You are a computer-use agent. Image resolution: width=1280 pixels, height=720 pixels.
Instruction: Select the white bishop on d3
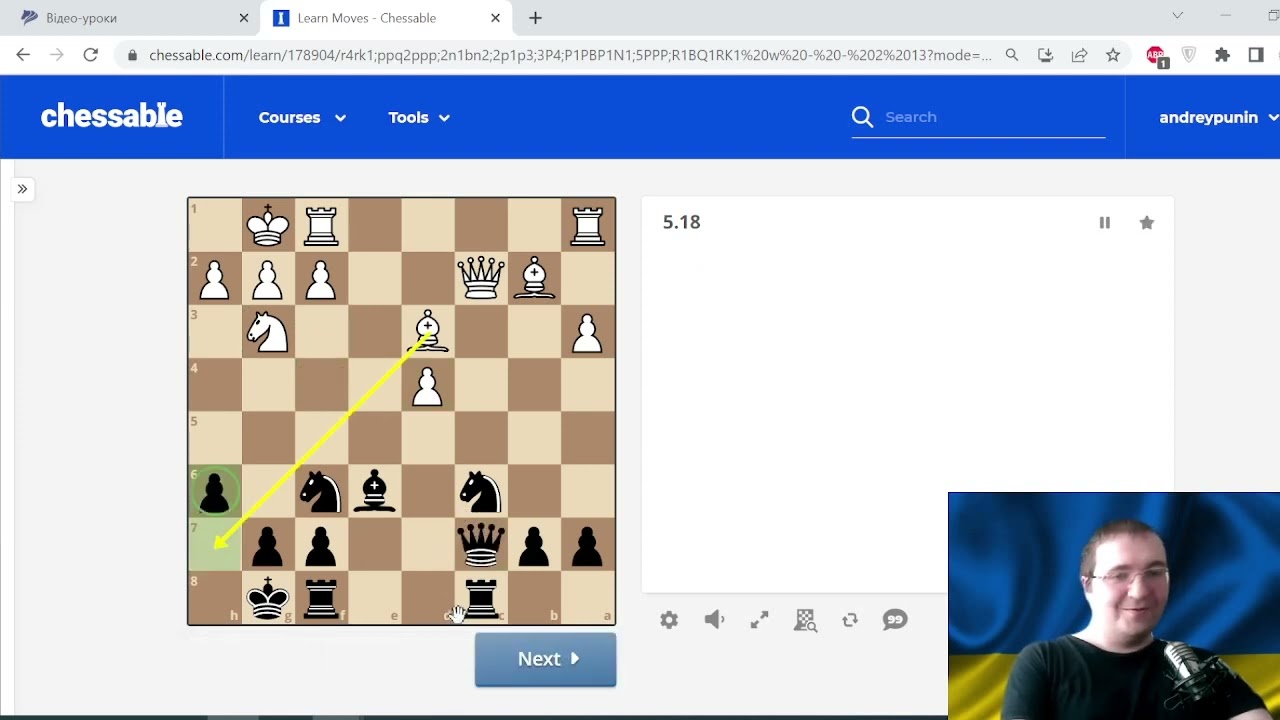click(428, 331)
